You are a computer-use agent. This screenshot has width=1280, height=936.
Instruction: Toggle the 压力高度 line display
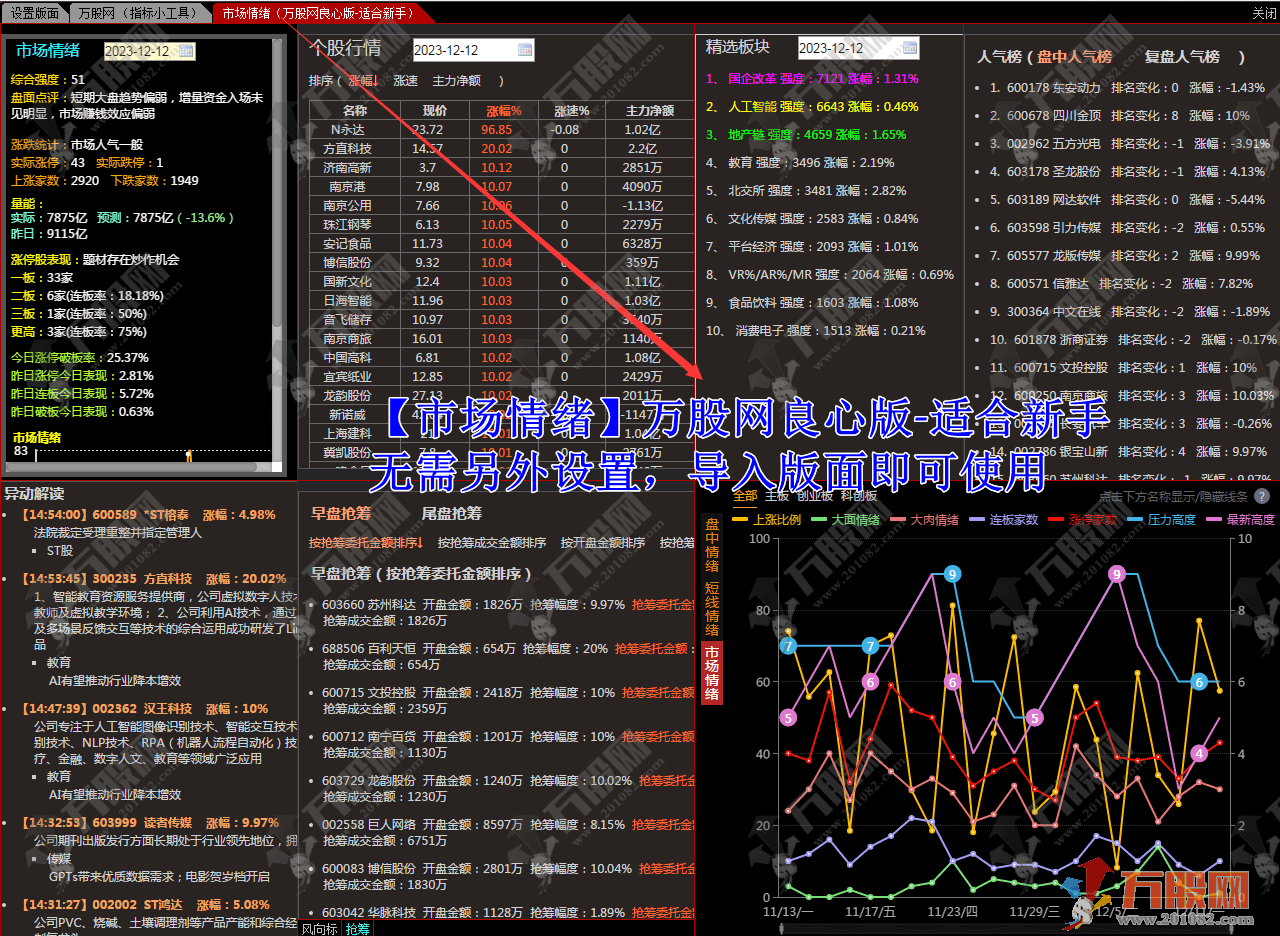click(x=1170, y=520)
